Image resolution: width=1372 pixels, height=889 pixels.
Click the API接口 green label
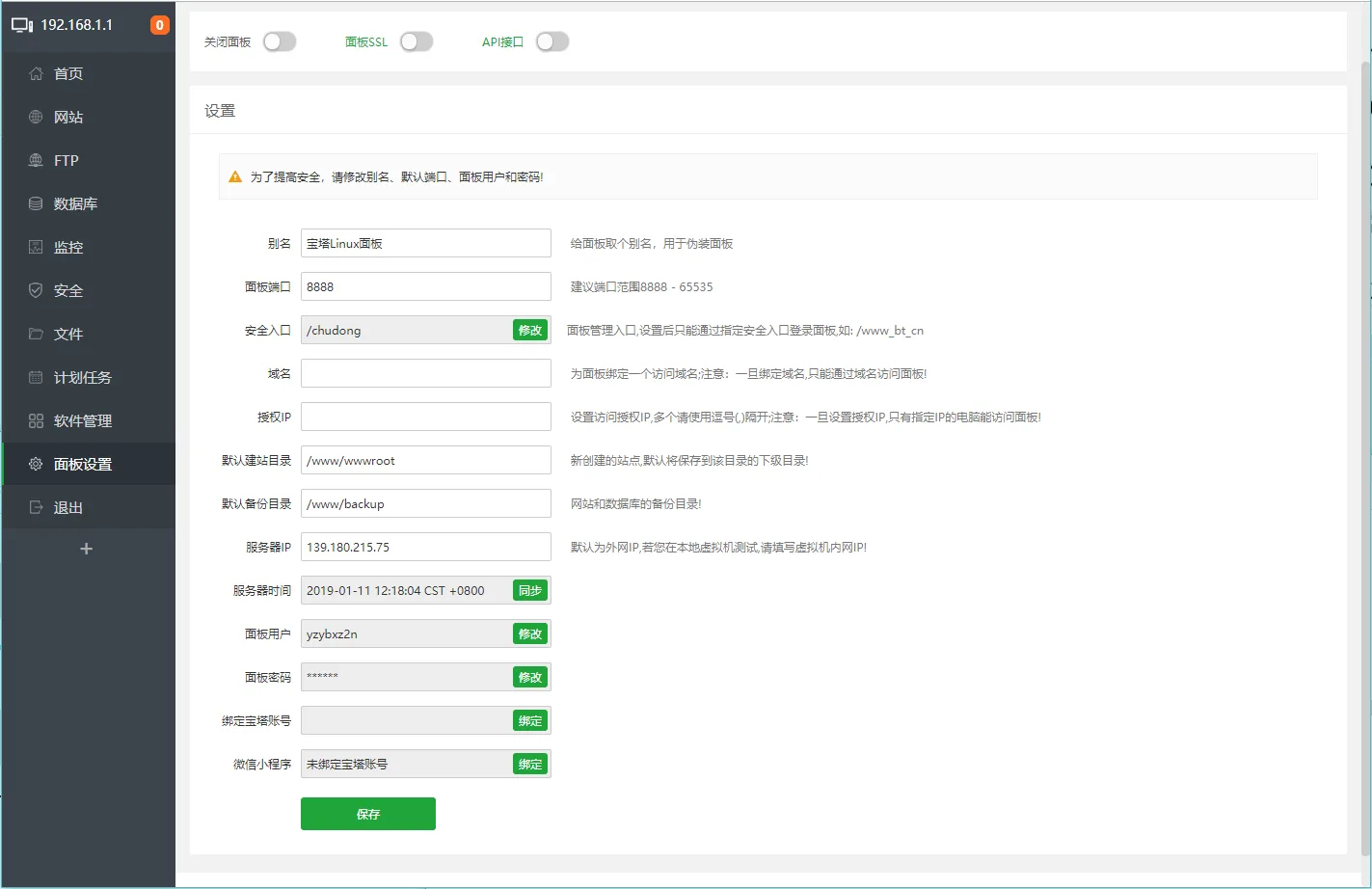pos(502,42)
